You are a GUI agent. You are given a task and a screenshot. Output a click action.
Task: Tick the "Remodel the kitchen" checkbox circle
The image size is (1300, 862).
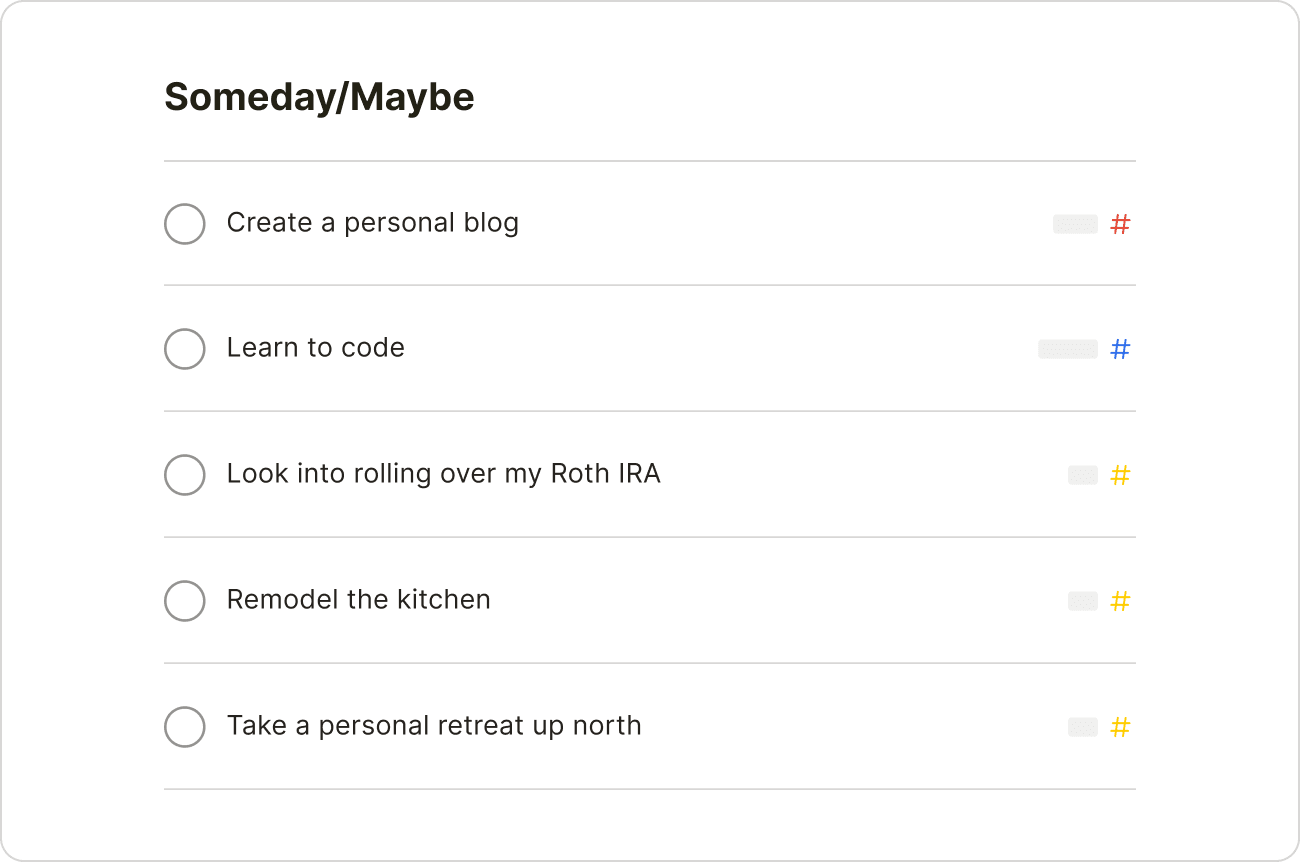185,601
